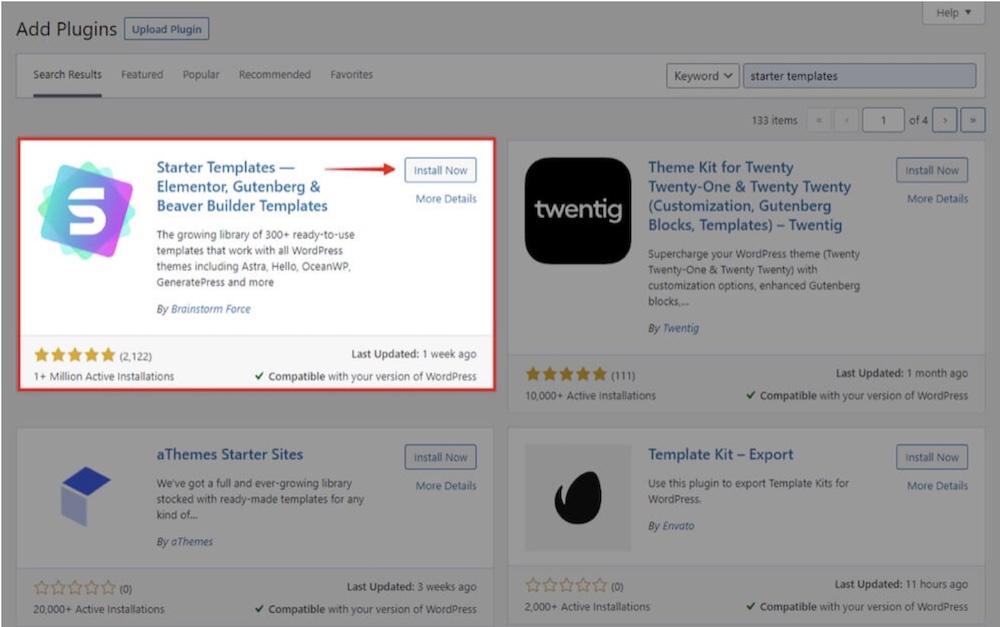This screenshot has height=627, width=1000.
Task: Open the aThemes Starter Sites title link
Action: [x=230, y=454]
